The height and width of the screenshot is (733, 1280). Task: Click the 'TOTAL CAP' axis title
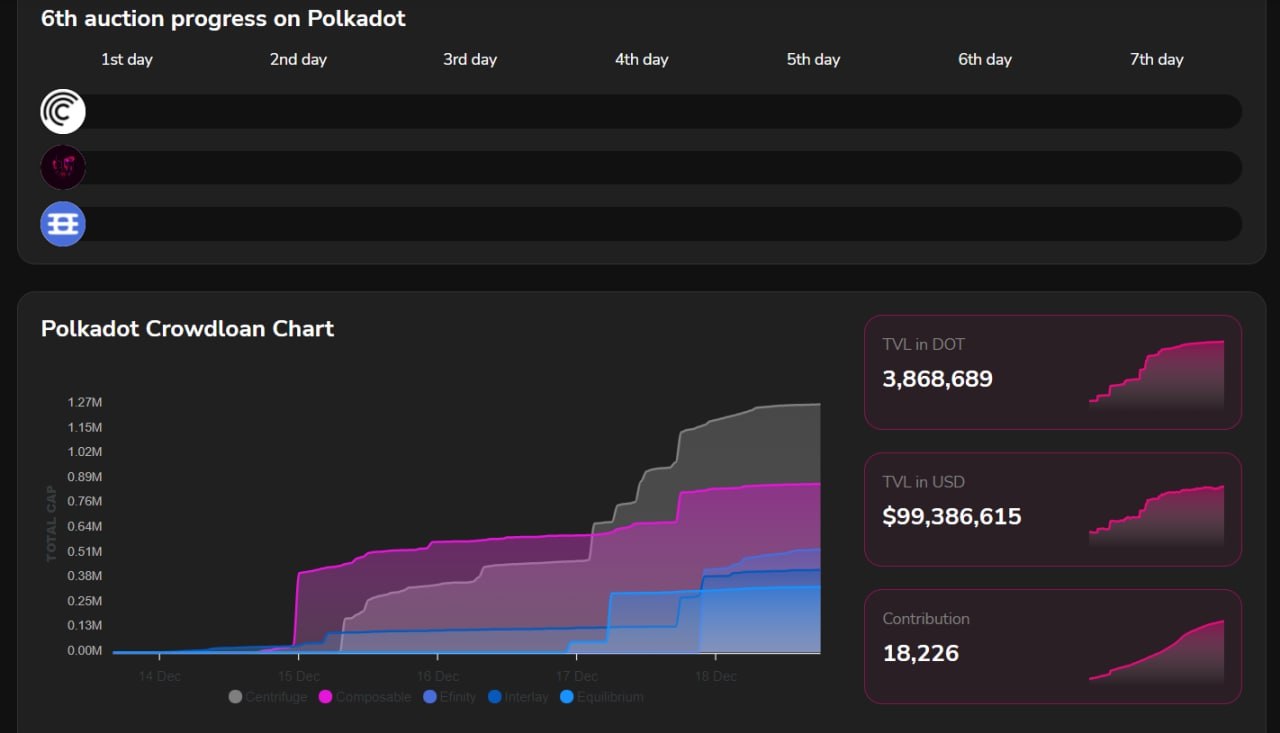[51, 523]
